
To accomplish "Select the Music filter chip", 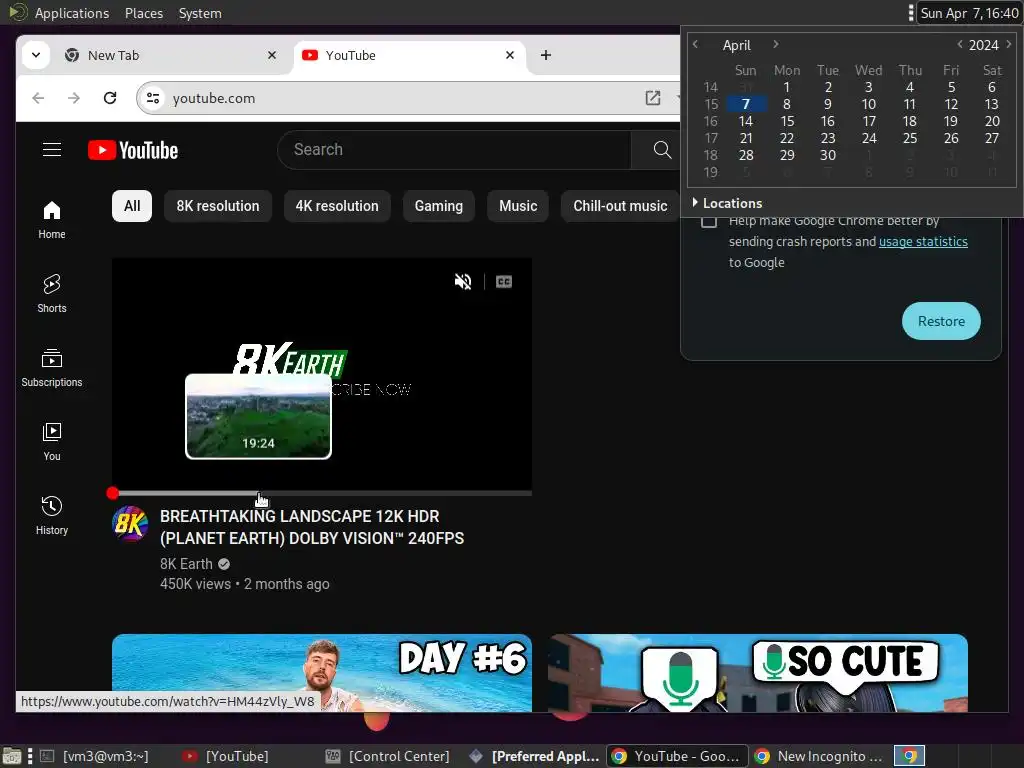I will [x=518, y=206].
